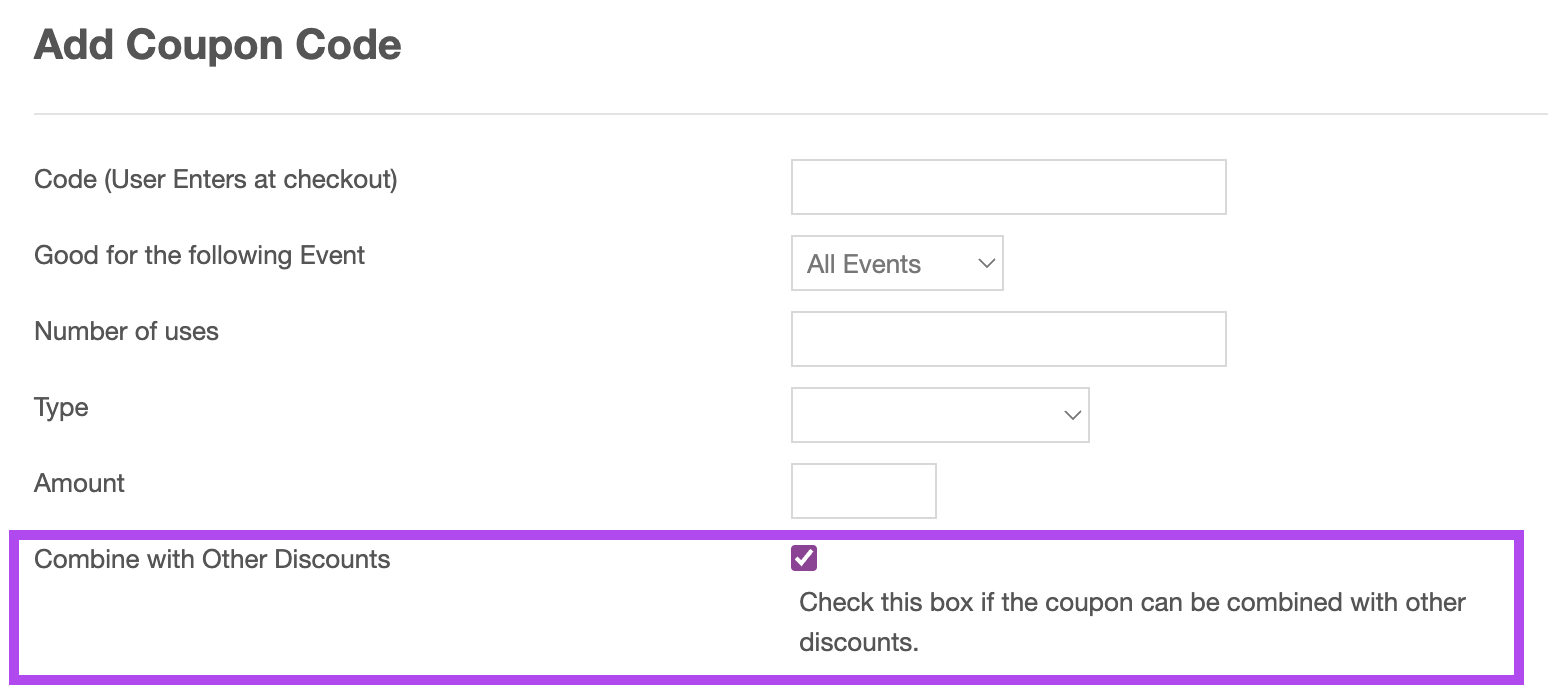Select the All Events text in event selector

click(864, 264)
